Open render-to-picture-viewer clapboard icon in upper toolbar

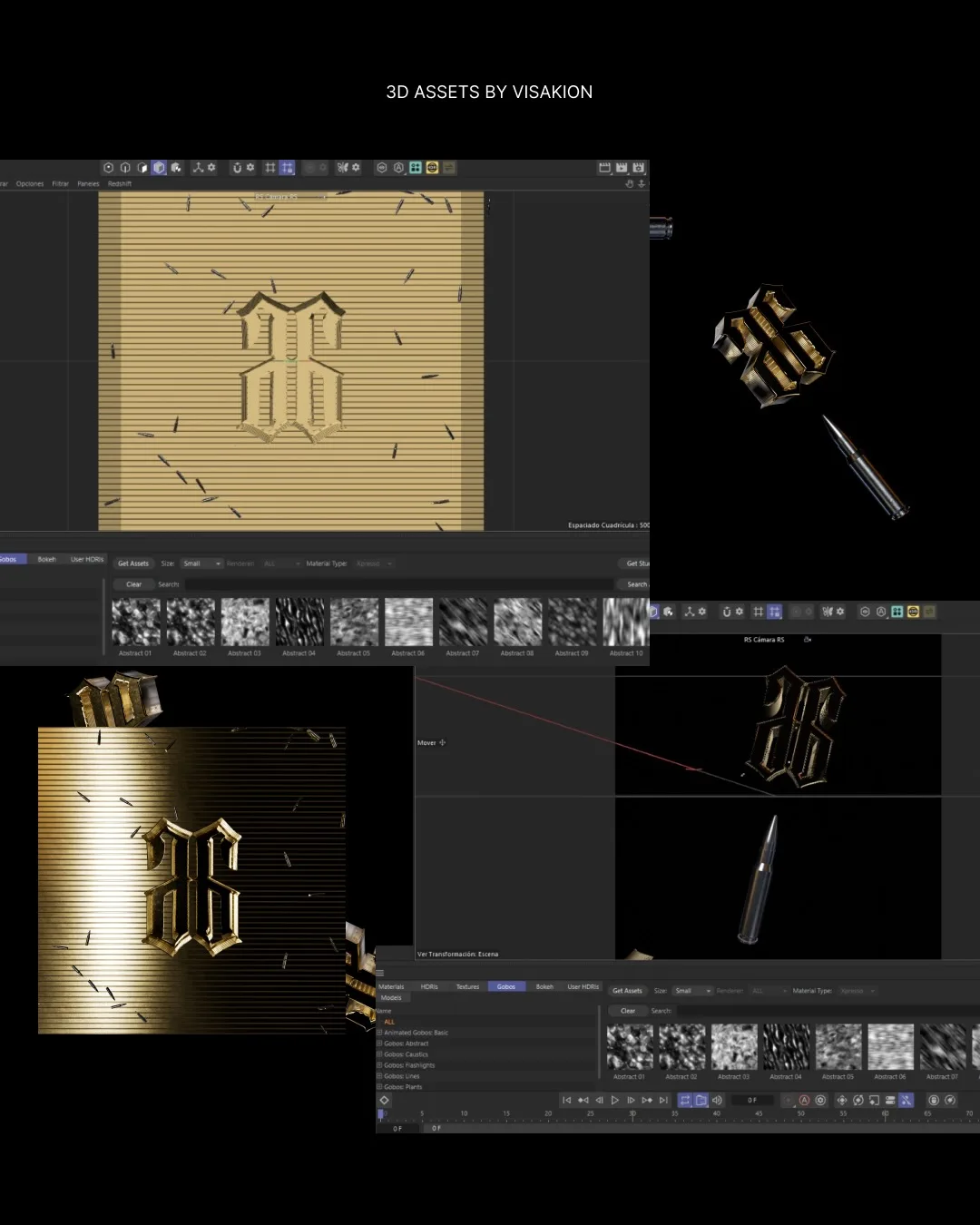[x=622, y=168]
